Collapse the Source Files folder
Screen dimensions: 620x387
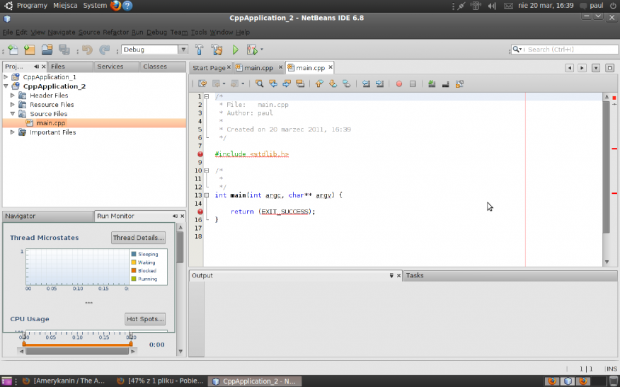click(x=13, y=114)
